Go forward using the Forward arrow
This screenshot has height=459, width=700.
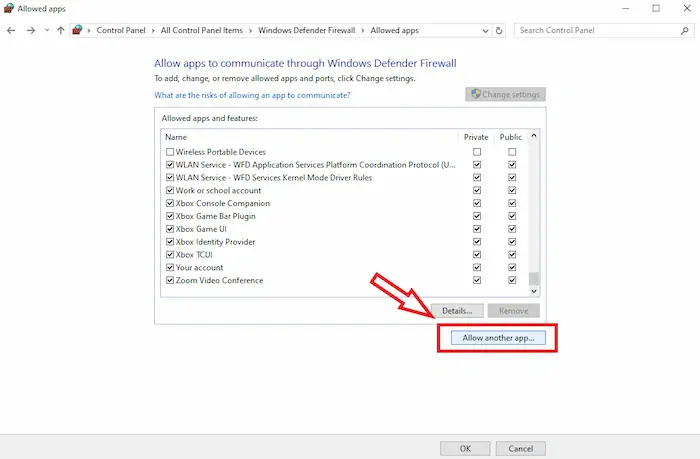click(x=31, y=30)
